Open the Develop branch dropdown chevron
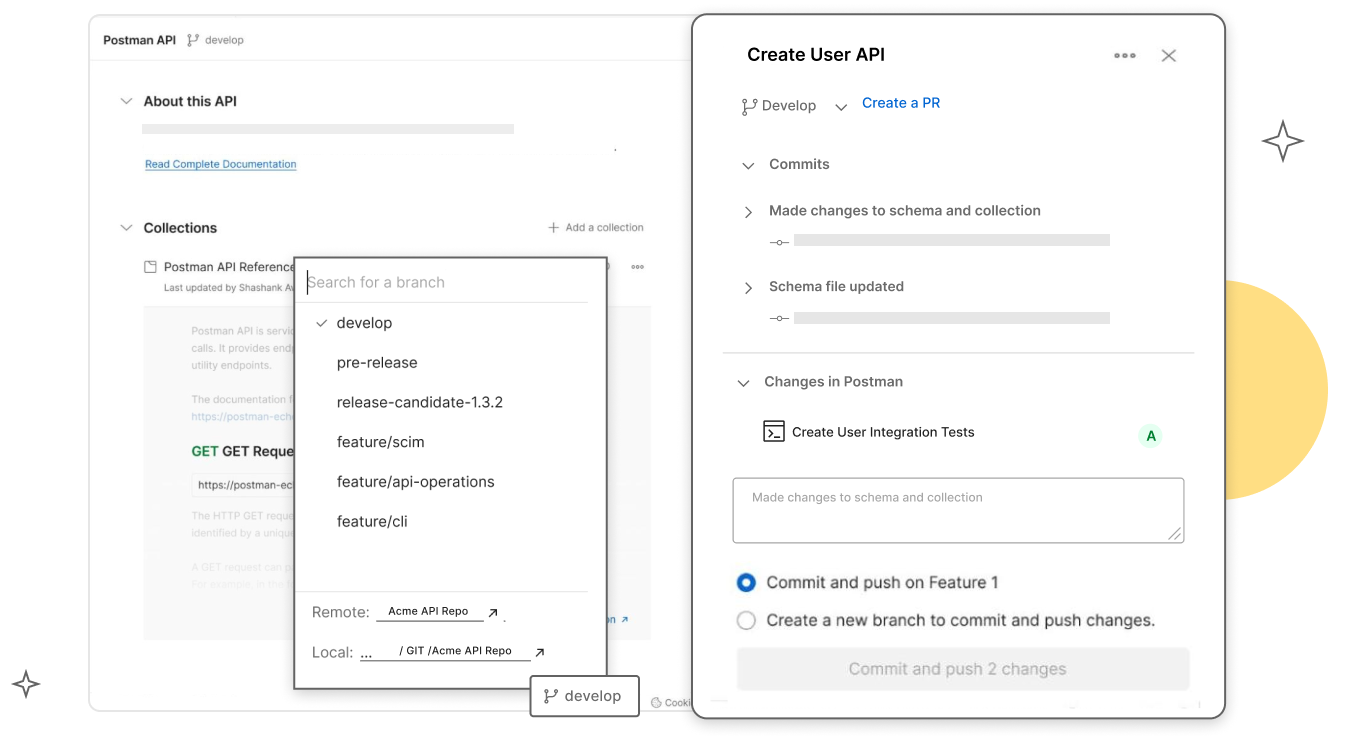 point(841,107)
